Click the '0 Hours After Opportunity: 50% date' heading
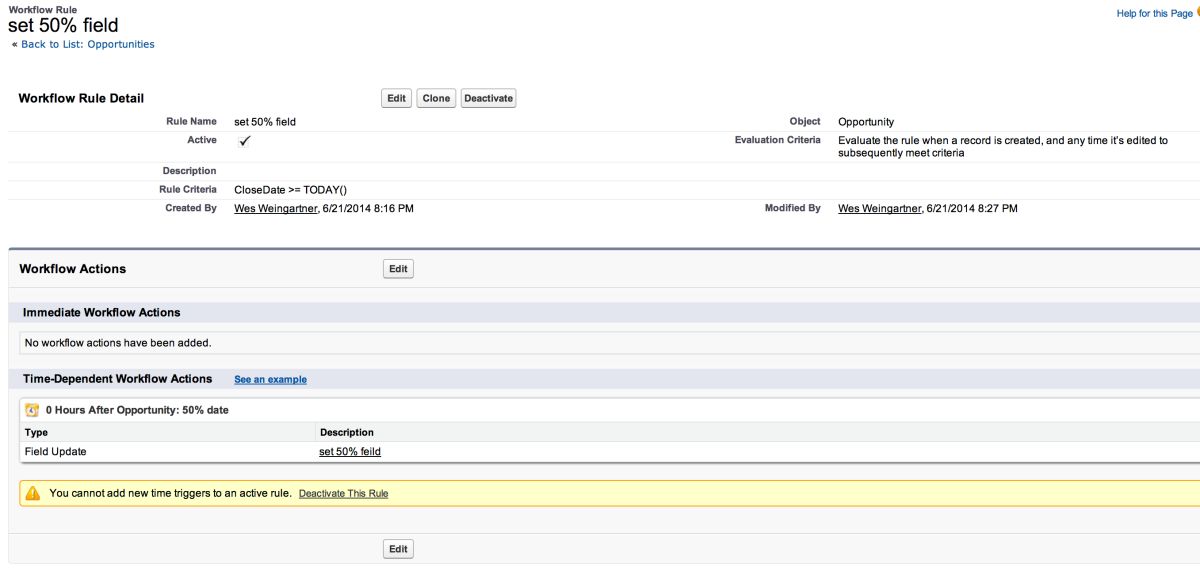 point(138,410)
